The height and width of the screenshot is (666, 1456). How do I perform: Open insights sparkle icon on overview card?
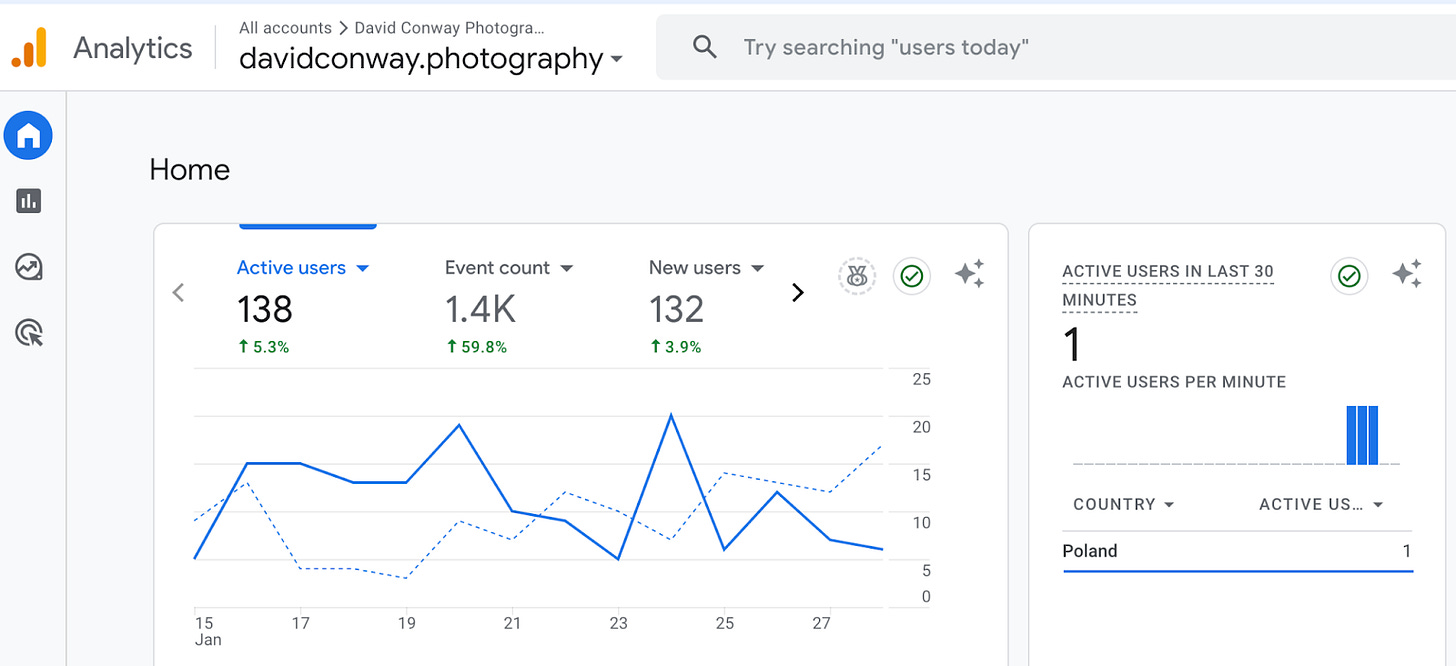[969, 274]
